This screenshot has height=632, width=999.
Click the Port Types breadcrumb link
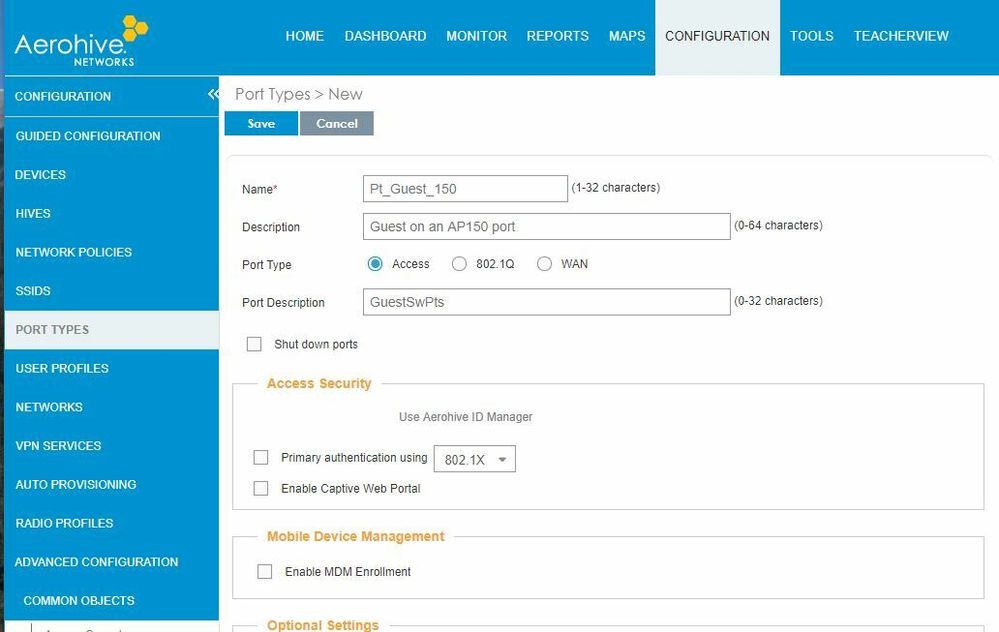tap(273, 94)
